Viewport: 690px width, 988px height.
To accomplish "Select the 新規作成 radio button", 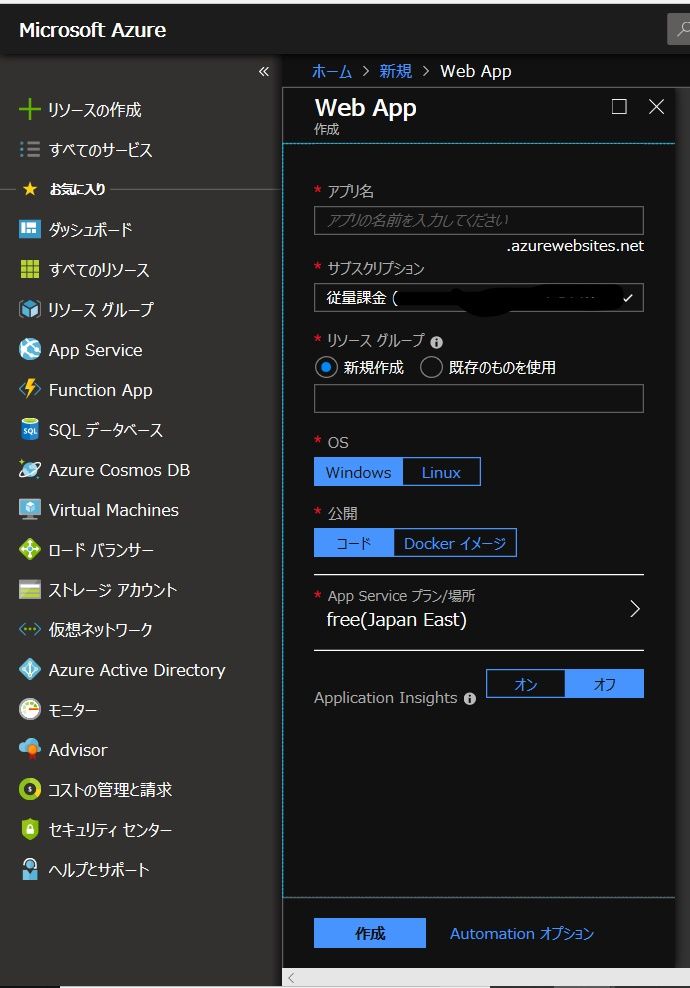I will [x=326, y=367].
